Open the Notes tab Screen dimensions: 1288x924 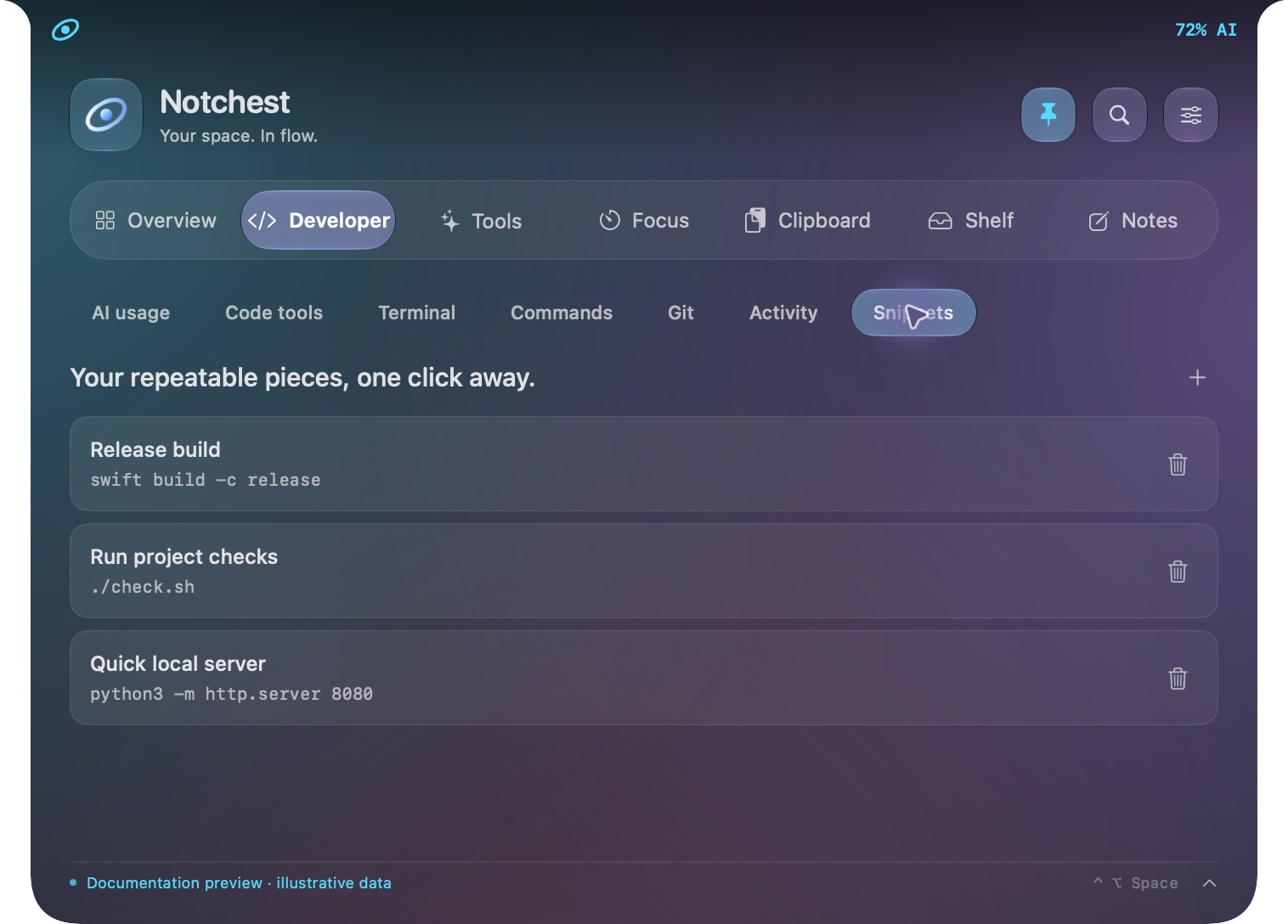pyautogui.click(x=1133, y=221)
